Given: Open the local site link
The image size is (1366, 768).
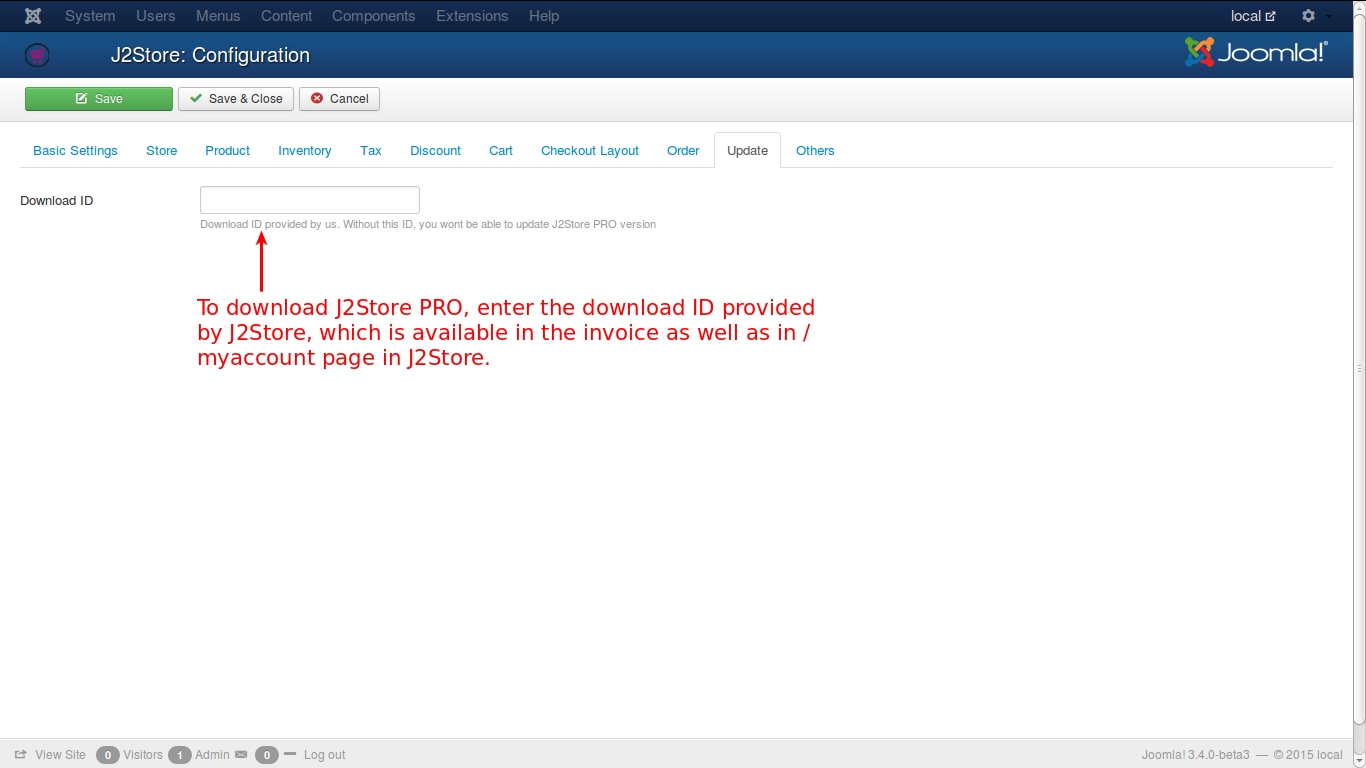Looking at the screenshot, I should pos(1253,16).
